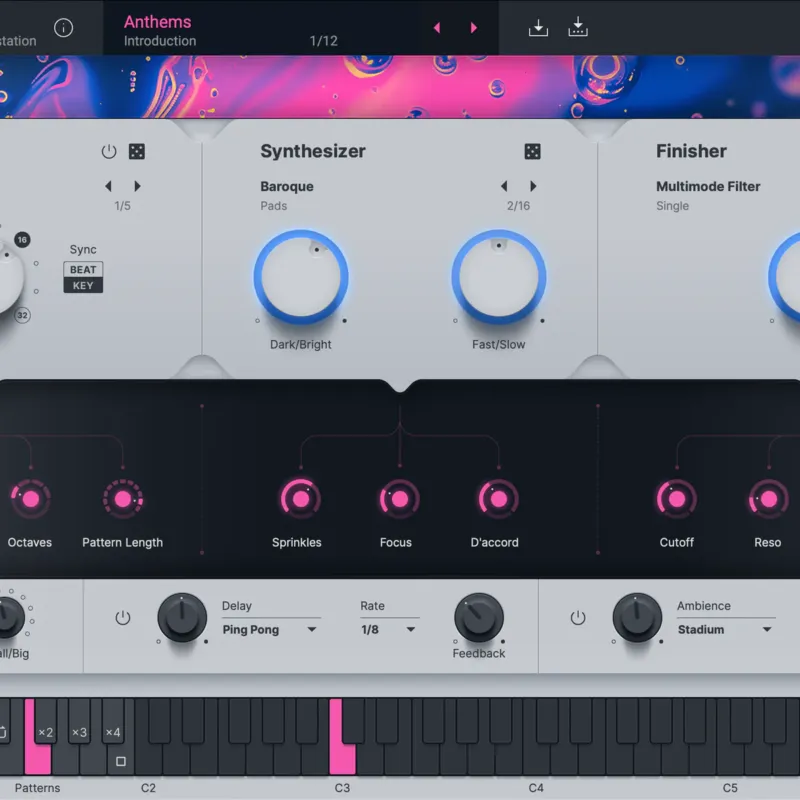Click the Anthems preset name
The width and height of the screenshot is (800, 800).
coord(158,22)
